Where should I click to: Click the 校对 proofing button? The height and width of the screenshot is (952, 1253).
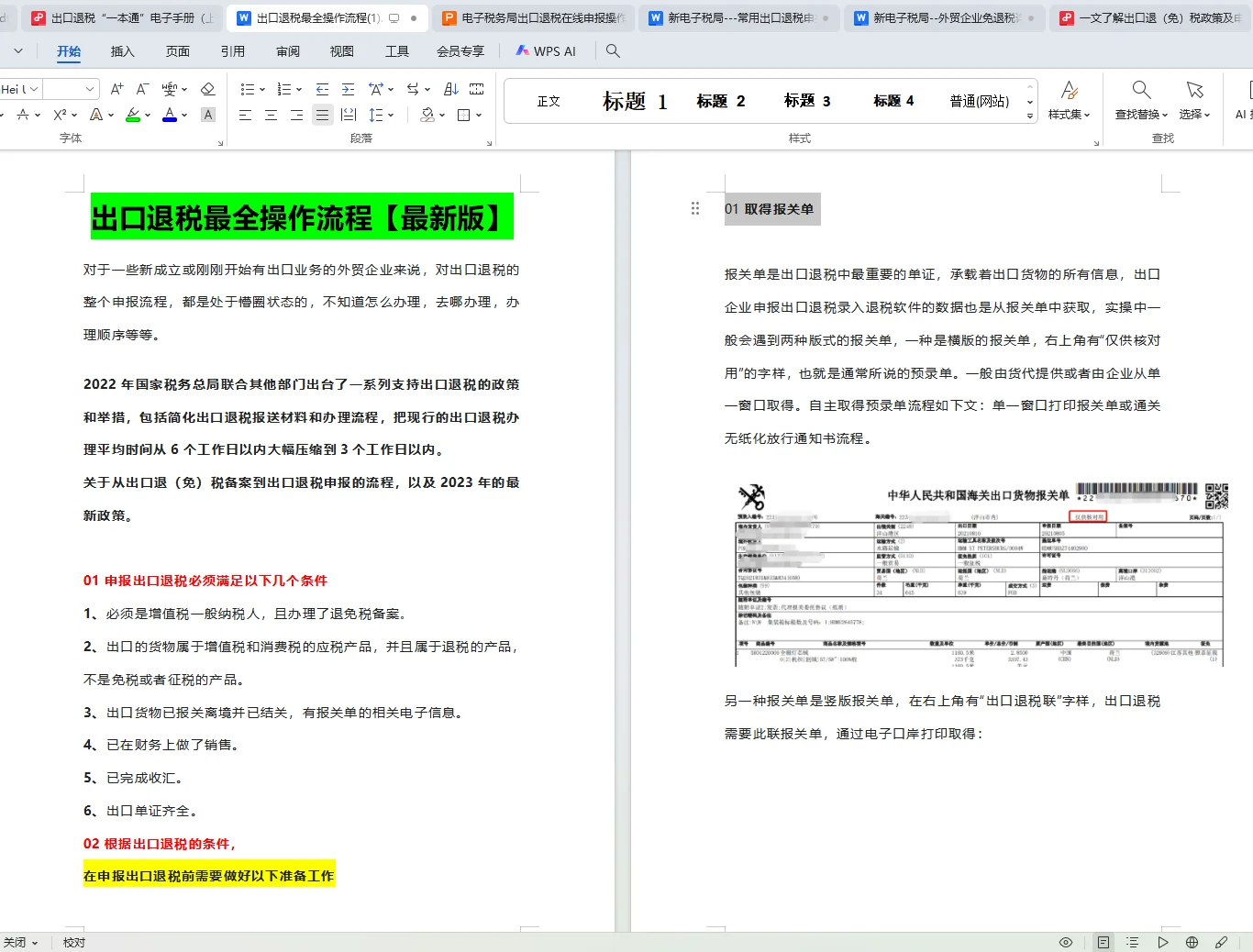(72, 942)
